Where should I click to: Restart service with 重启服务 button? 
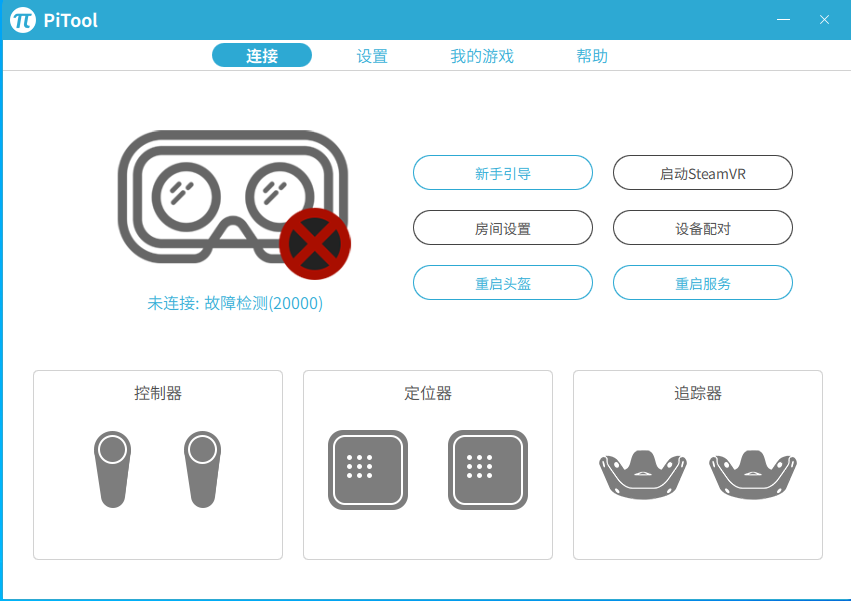(703, 283)
